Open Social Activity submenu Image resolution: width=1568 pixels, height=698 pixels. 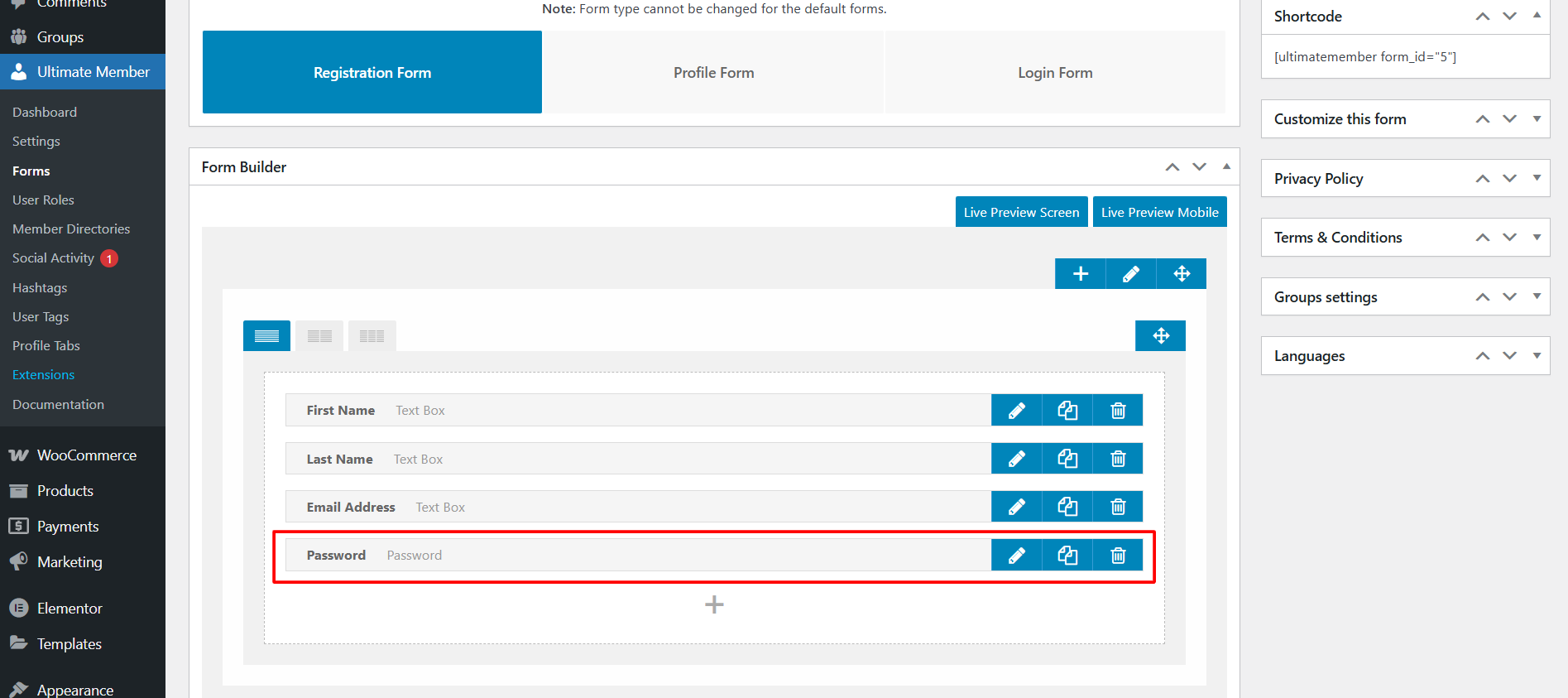pyautogui.click(x=53, y=258)
